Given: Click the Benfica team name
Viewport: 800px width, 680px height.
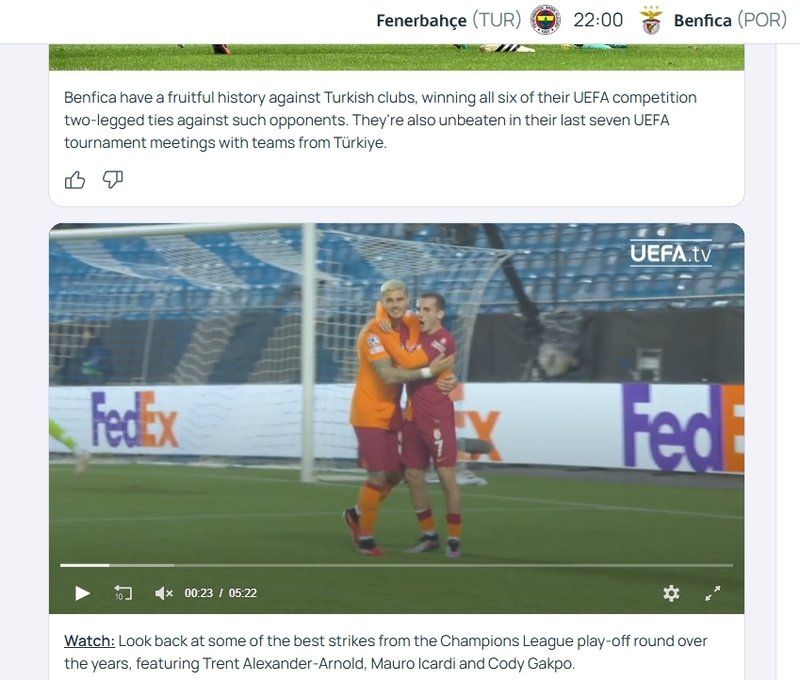Looking at the screenshot, I should 703,20.
